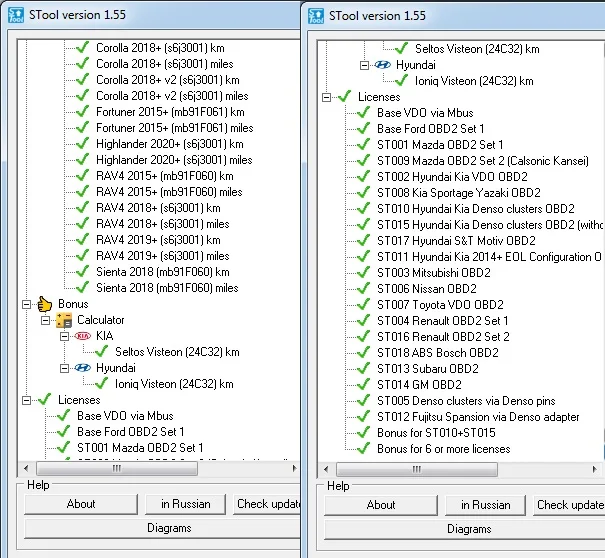Select ST016 Renault OBD2 Set 2
The image size is (605, 558).
coord(443,336)
